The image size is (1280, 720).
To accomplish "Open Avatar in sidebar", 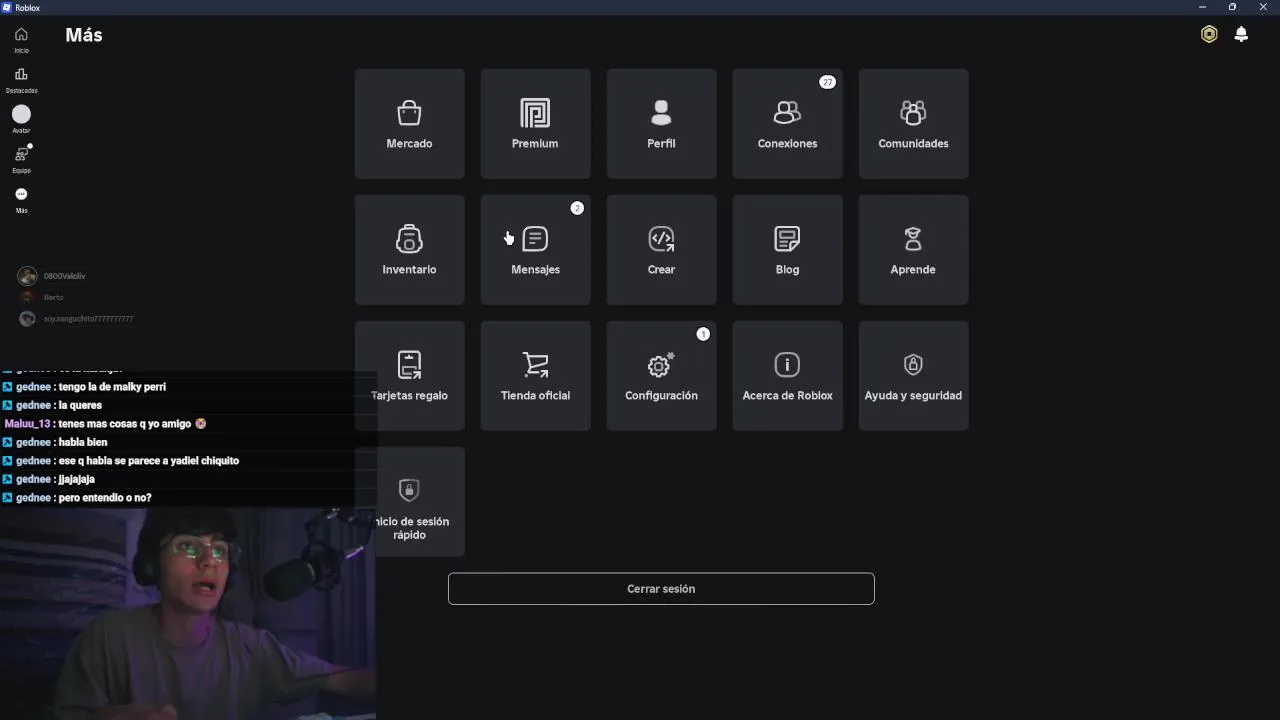I will pyautogui.click(x=21, y=120).
